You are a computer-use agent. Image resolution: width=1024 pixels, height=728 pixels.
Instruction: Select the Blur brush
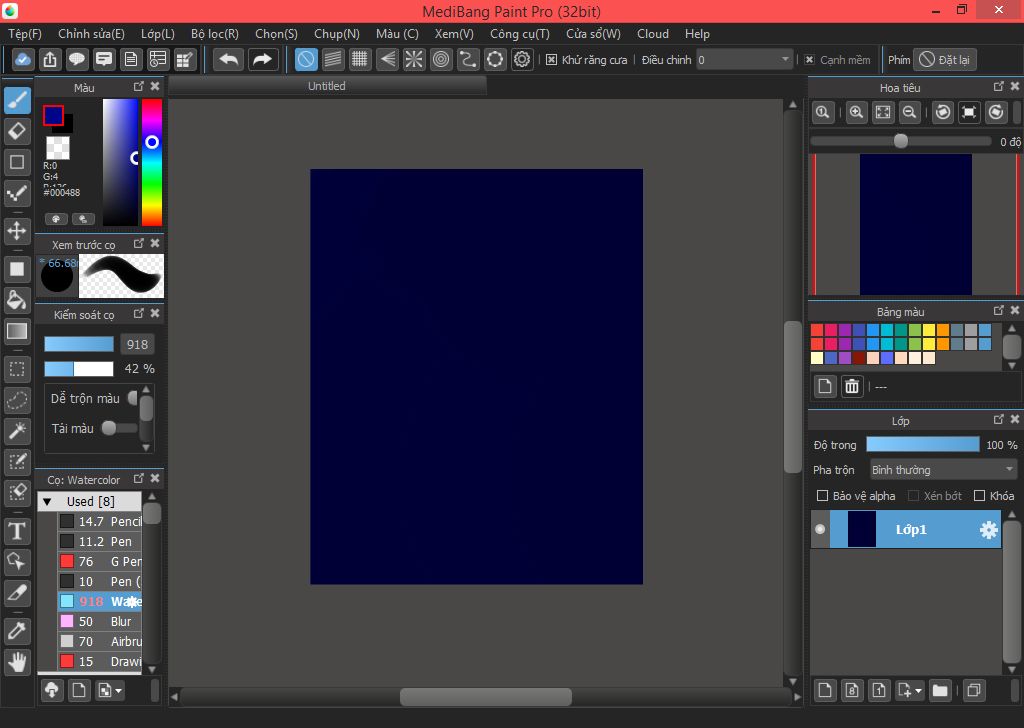pyautogui.click(x=100, y=621)
